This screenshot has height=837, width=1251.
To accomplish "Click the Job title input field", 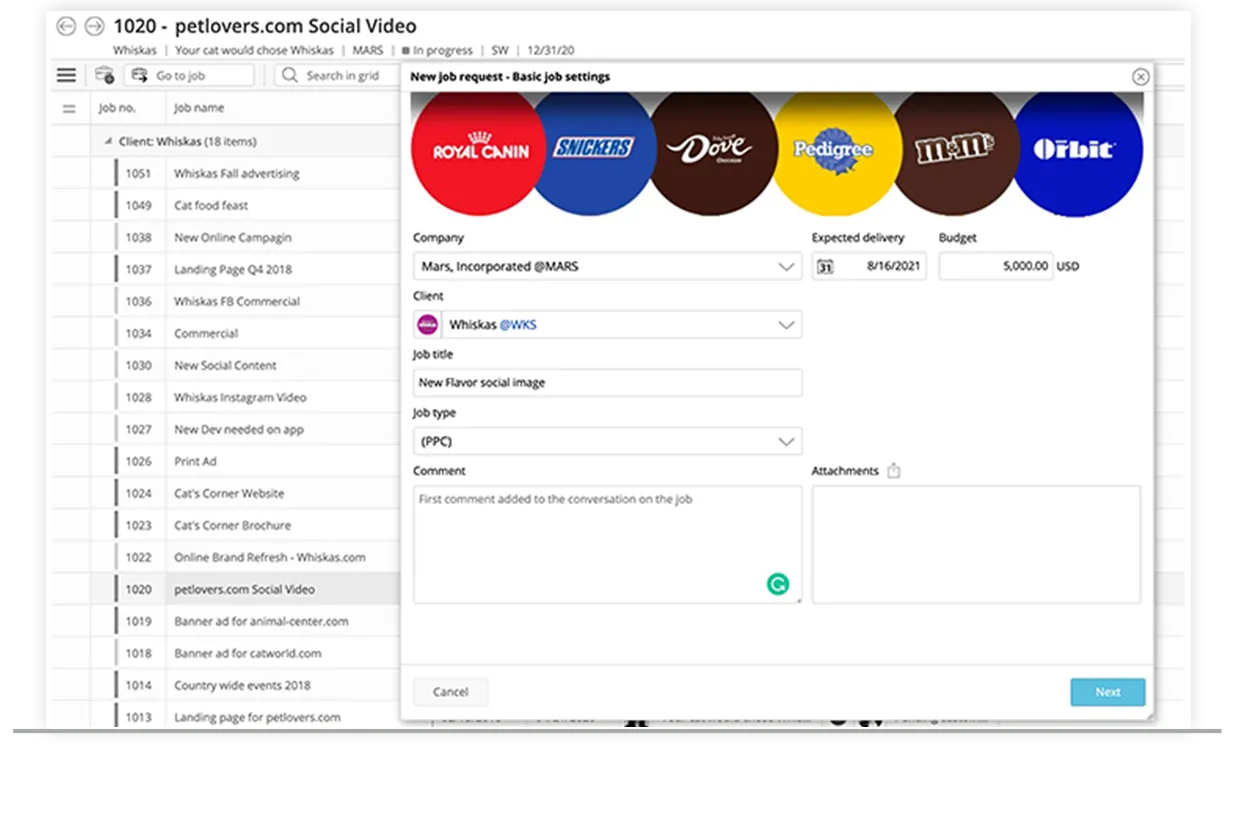I will click(x=607, y=382).
